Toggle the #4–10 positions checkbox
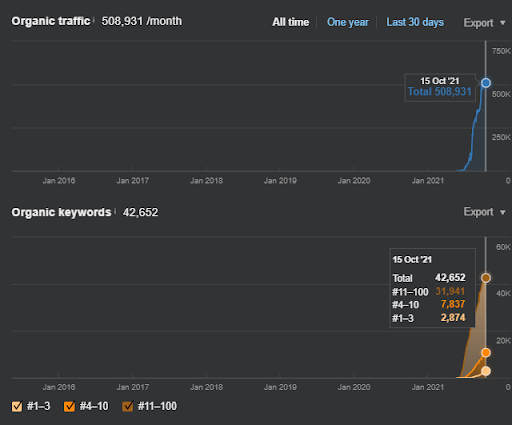Viewport: 512px width, 425px height. pos(69,406)
